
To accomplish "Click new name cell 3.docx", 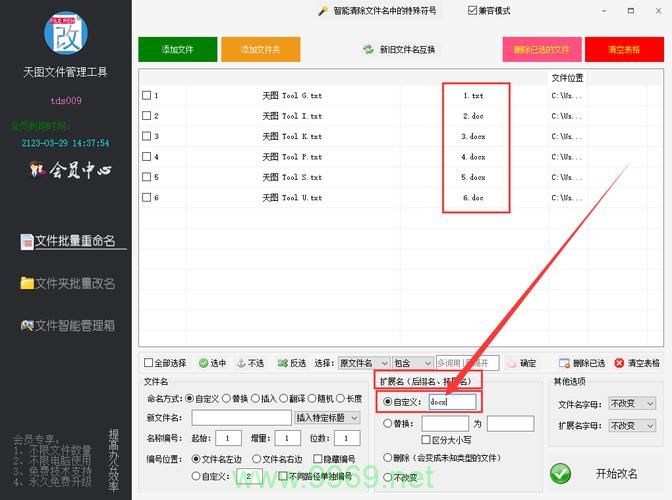I will tap(473, 136).
